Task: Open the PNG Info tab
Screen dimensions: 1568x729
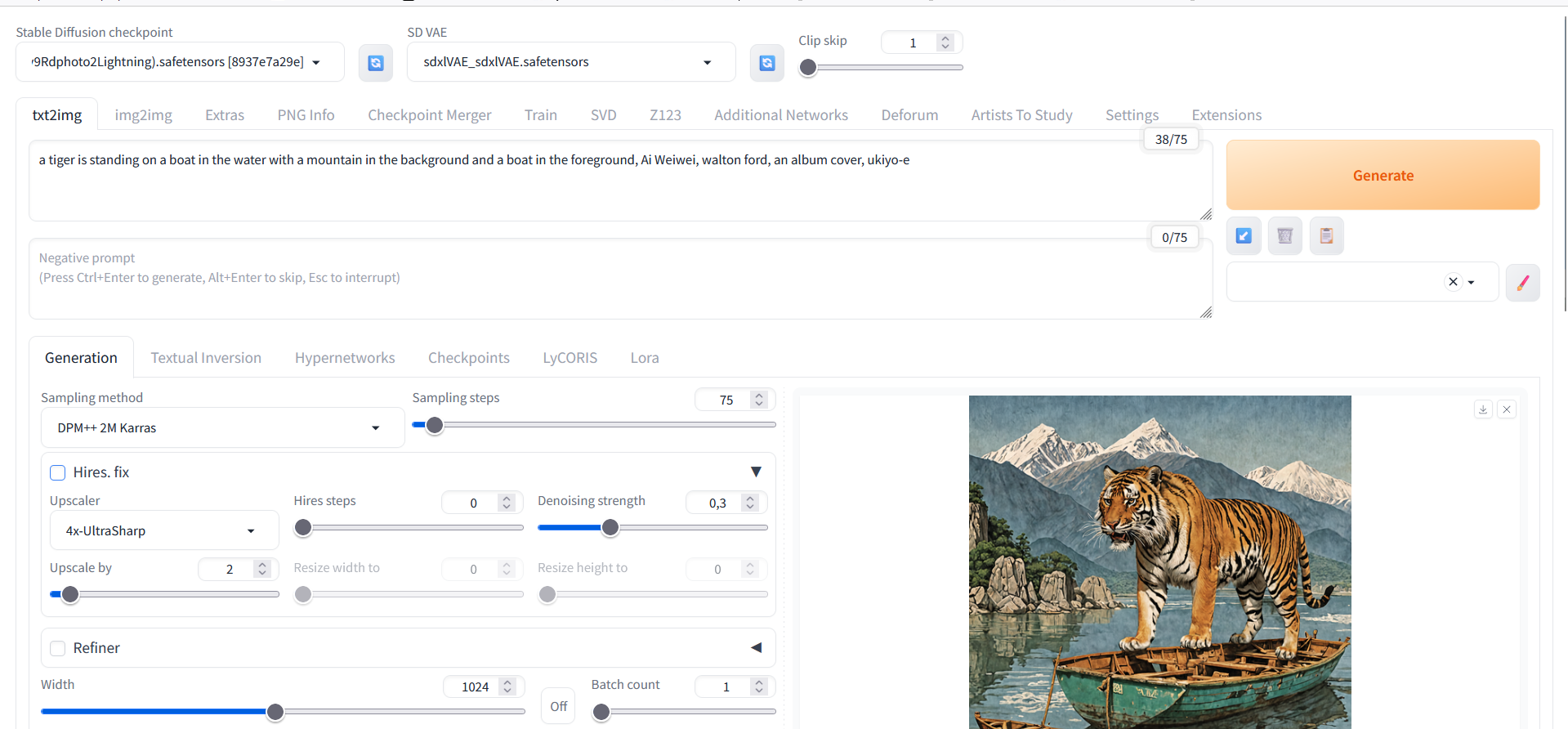Action: tap(306, 115)
